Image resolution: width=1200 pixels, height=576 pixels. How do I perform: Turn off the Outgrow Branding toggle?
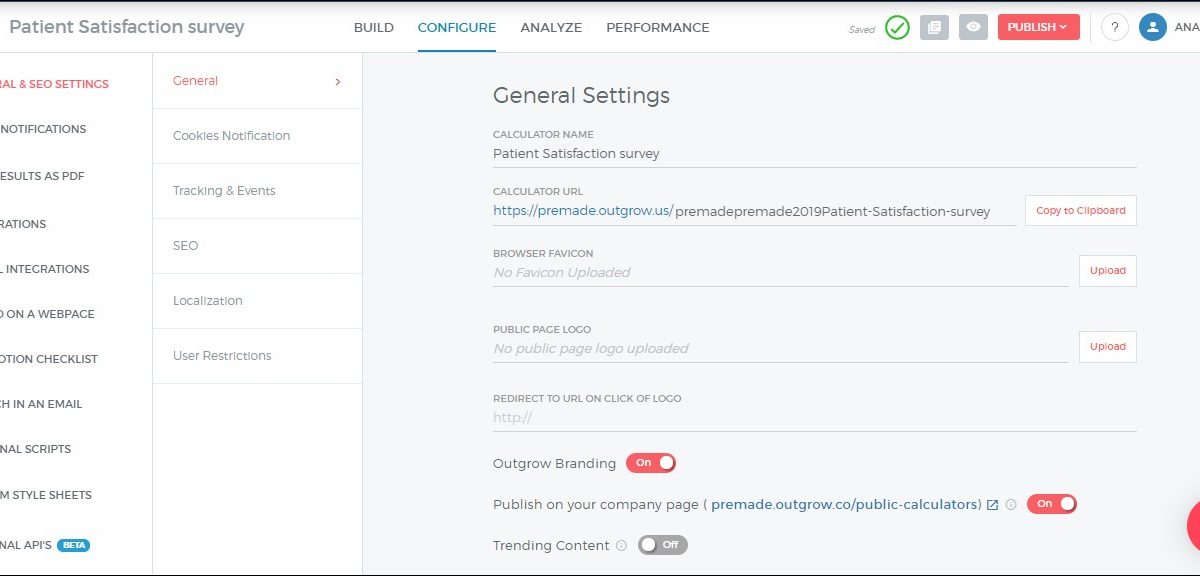point(651,463)
